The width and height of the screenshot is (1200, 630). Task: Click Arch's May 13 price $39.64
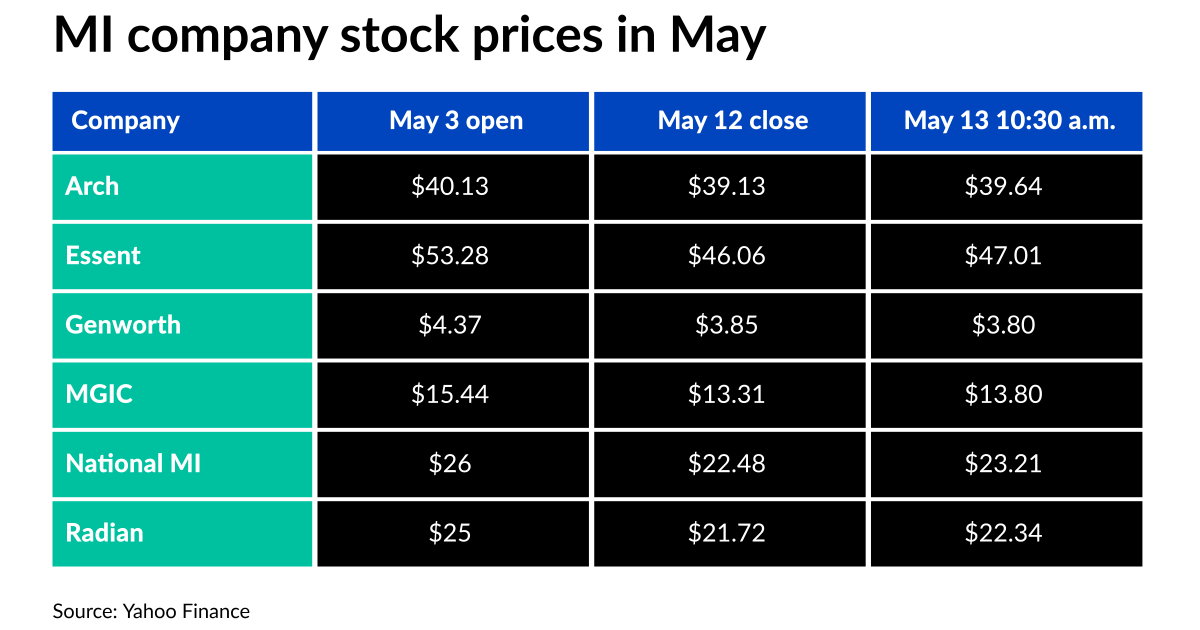1003,186
